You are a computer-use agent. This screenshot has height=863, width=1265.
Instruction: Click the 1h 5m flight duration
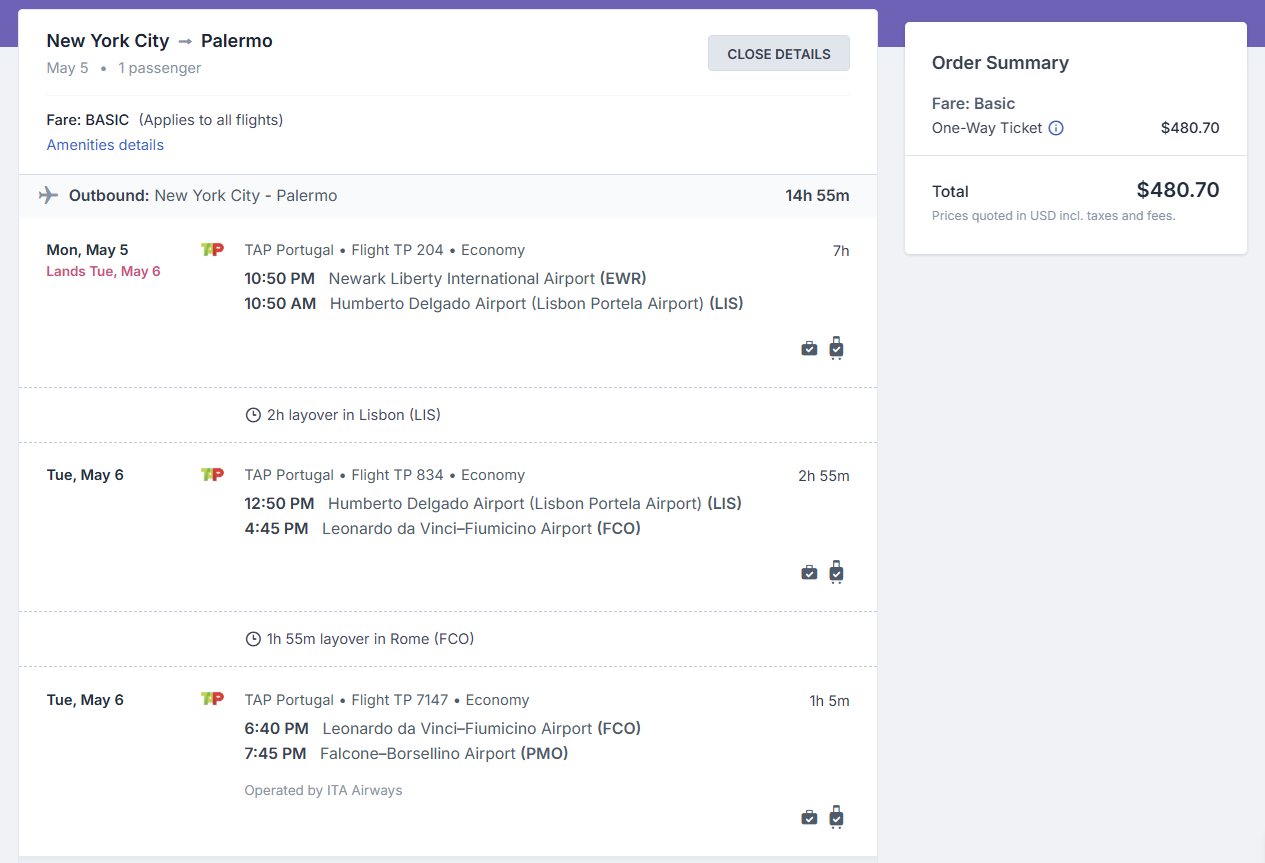pos(829,701)
